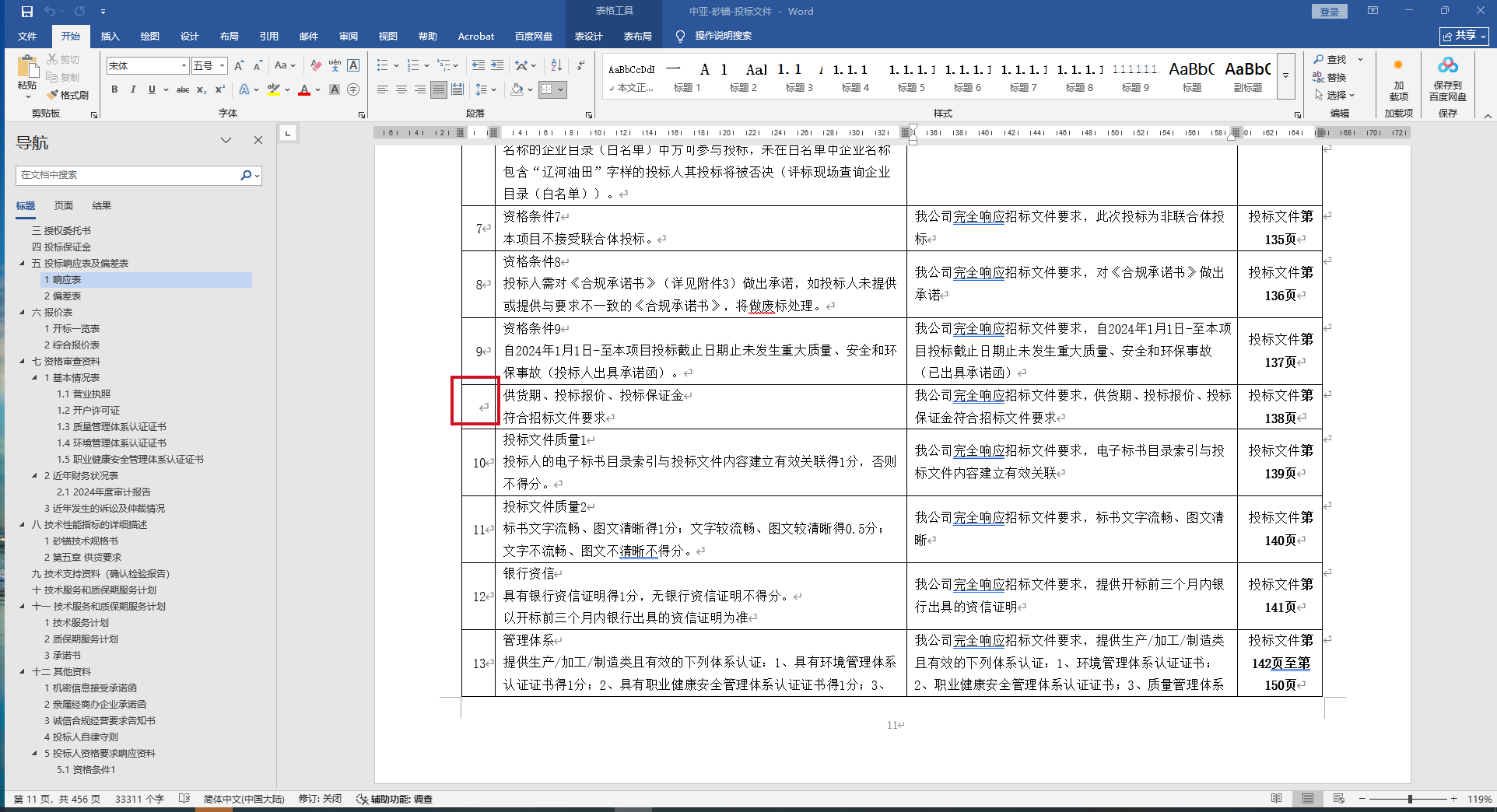This screenshot has height=812, width=1497.
Task: Click the bullet list icon
Action: tap(382, 65)
